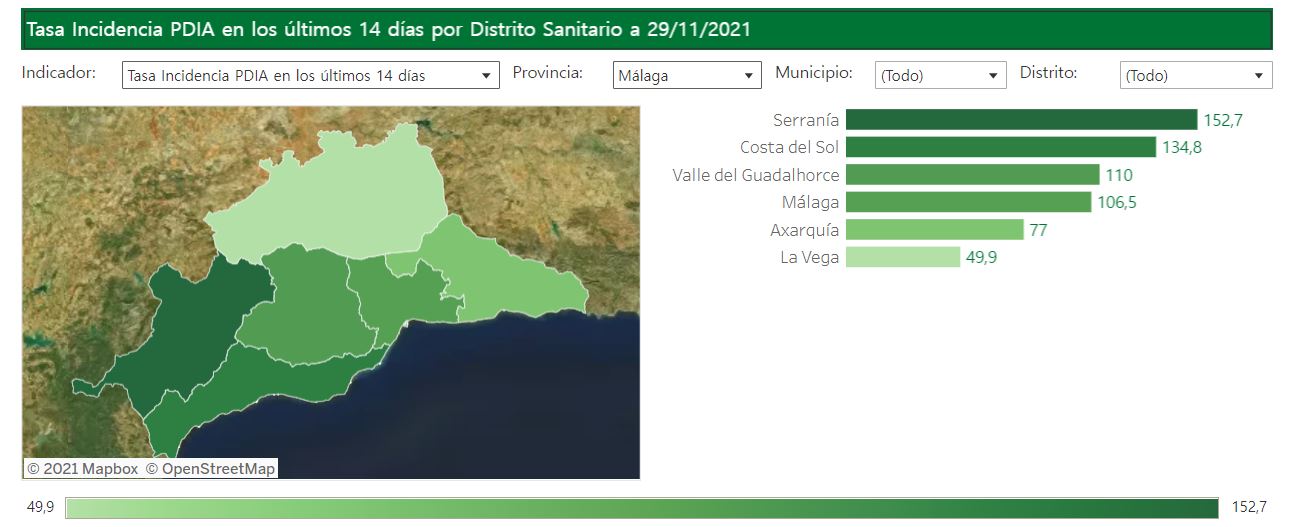Click the 106,5 value label
Image resolution: width=1313 pixels, height=527 pixels.
tap(1117, 203)
